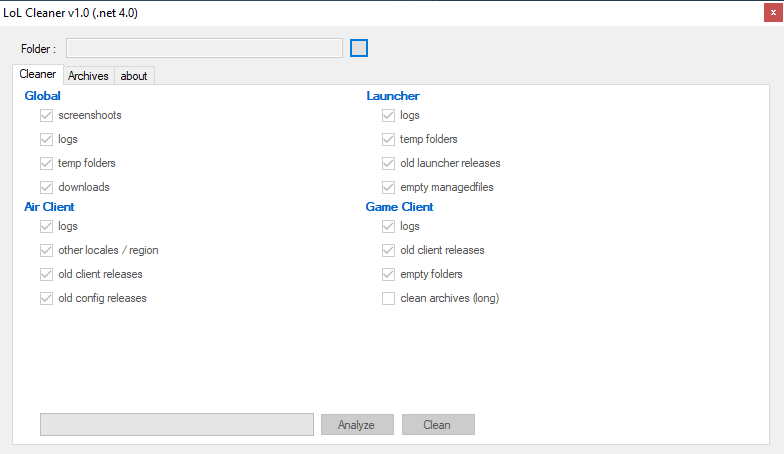
Task: Click the Game Client section heading
Action: (400, 207)
